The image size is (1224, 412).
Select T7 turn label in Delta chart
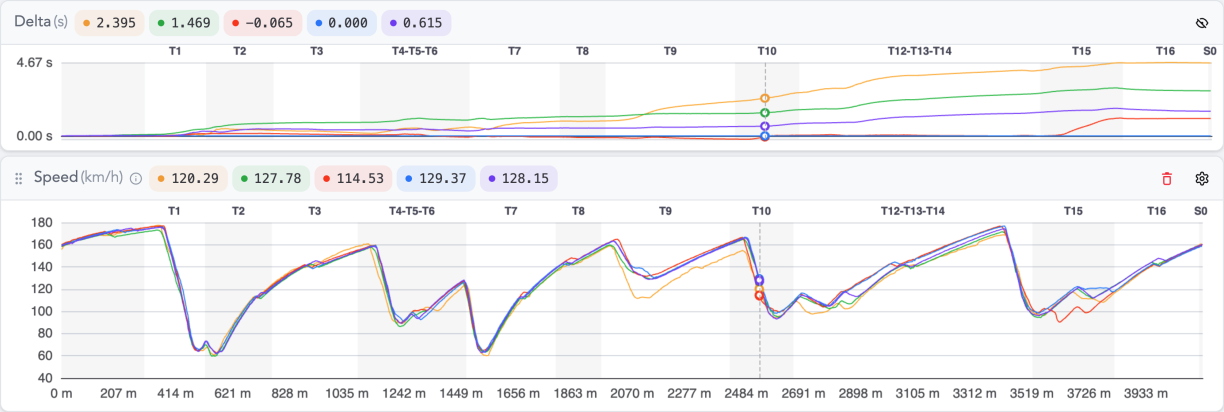[514, 50]
